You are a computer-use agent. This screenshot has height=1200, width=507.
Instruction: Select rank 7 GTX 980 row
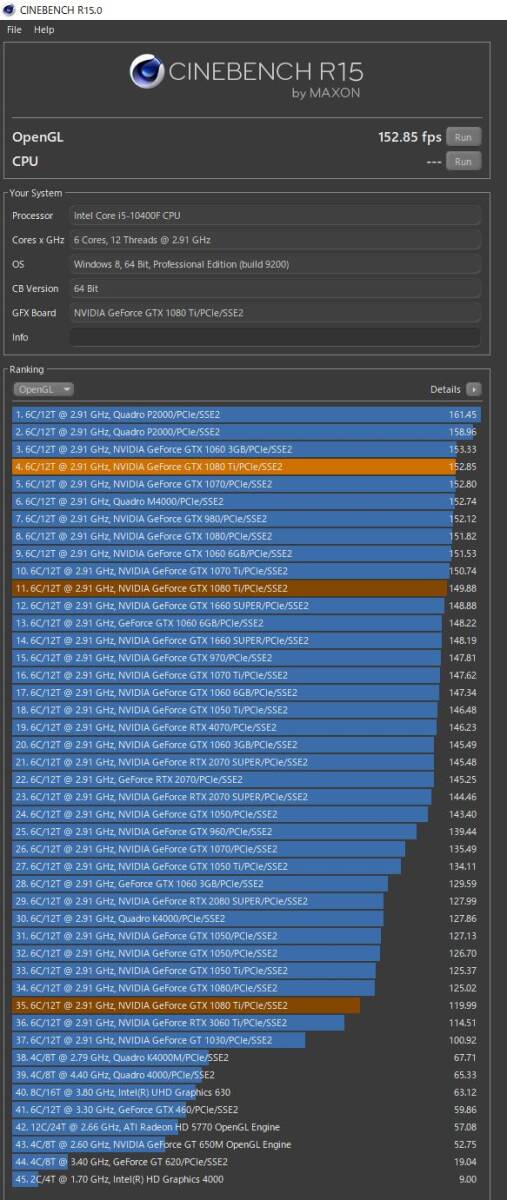(247, 519)
